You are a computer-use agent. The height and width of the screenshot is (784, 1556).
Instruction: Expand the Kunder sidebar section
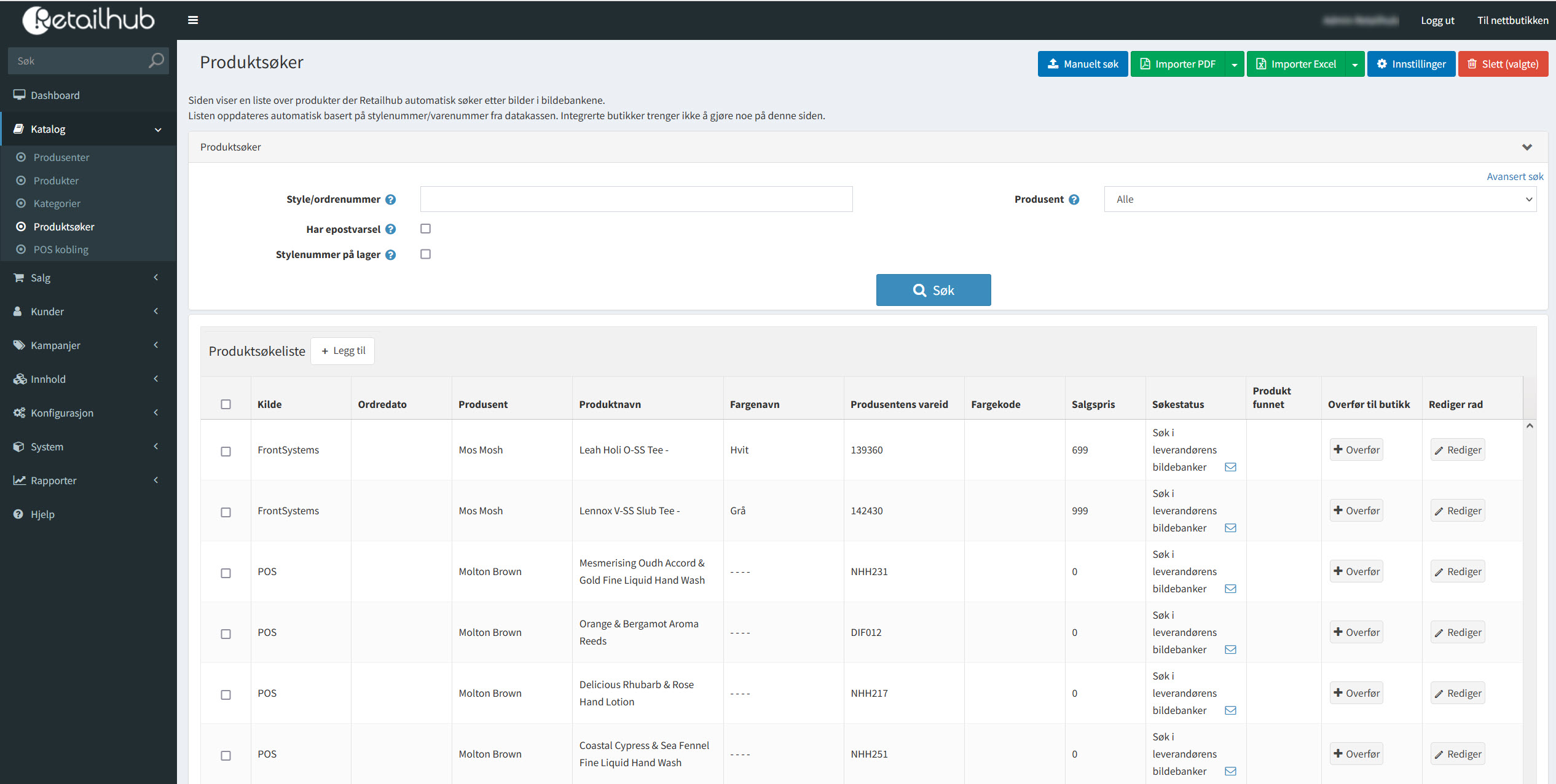(88, 312)
